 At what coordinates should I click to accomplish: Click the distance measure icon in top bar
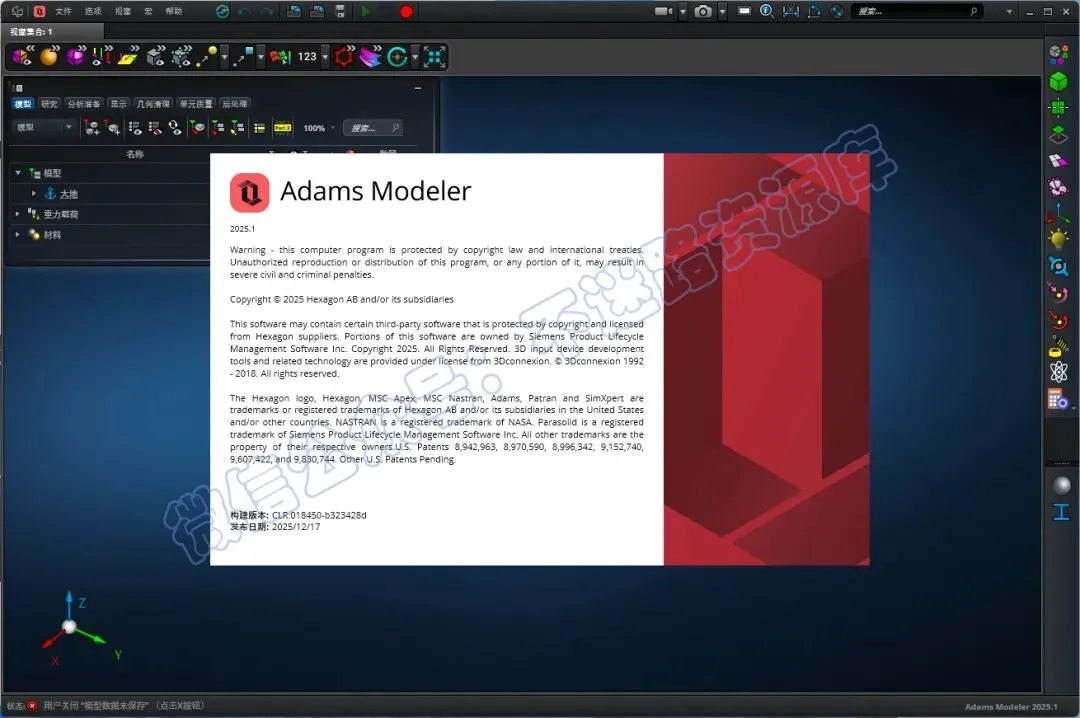[x=791, y=11]
